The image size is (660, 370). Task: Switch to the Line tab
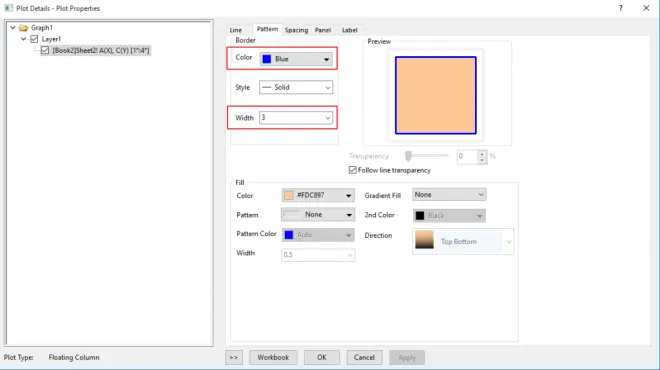pos(236,30)
